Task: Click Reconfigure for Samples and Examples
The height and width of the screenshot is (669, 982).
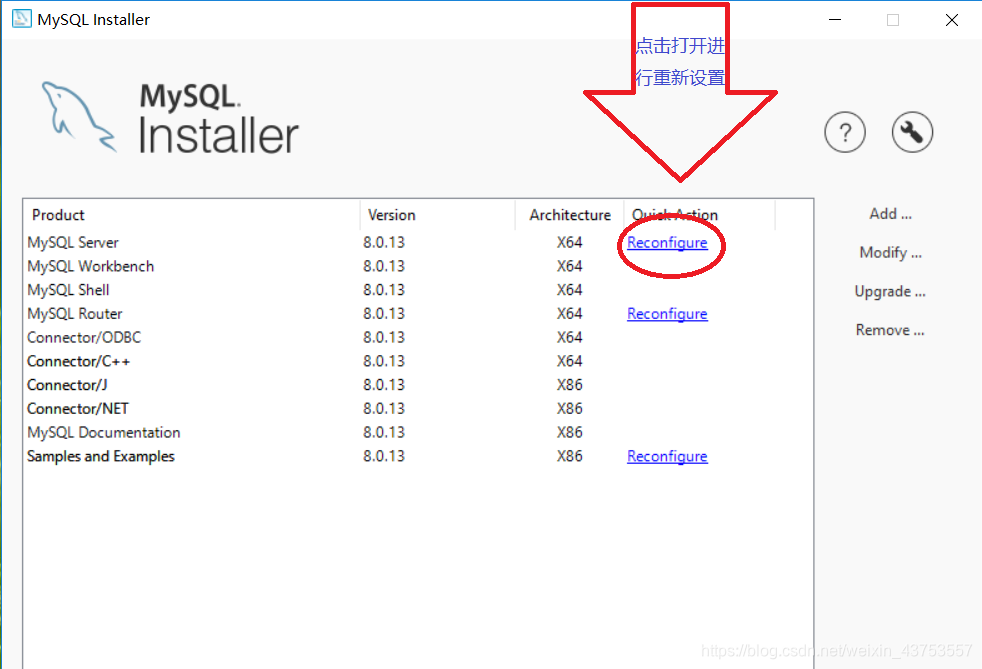Action: pos(667,457)
